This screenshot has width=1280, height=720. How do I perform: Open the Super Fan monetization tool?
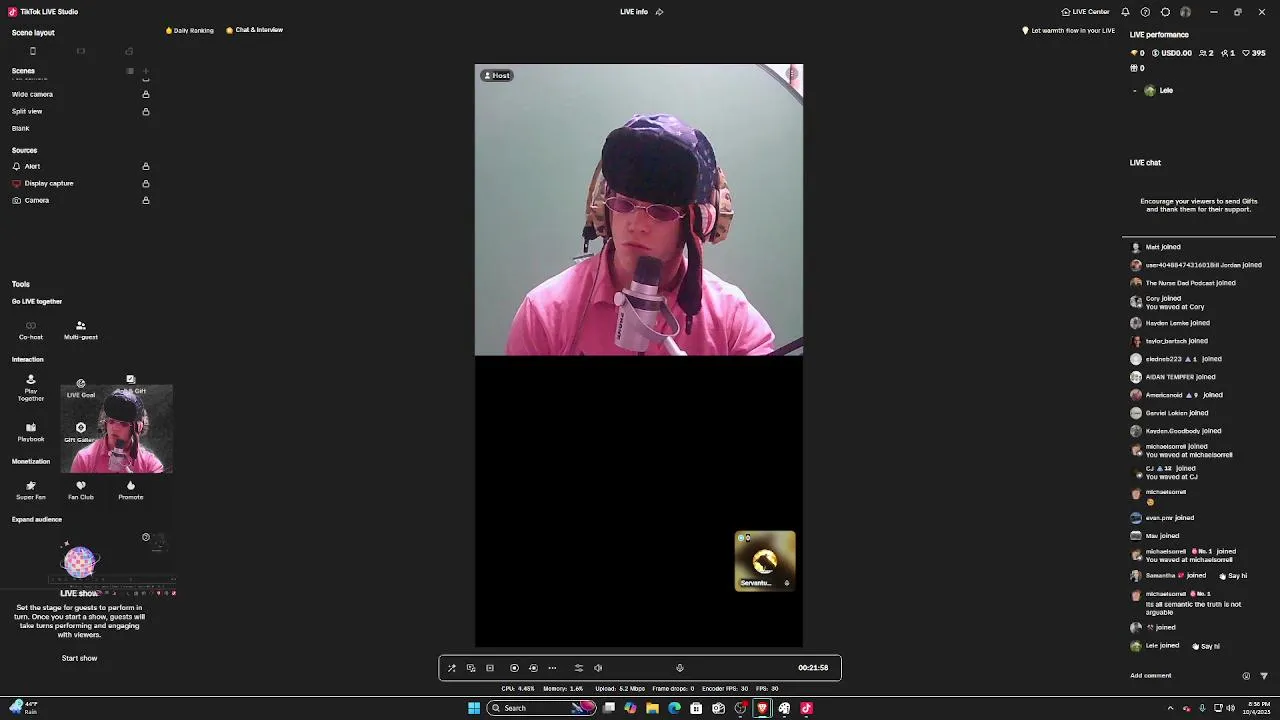[x=31, y=490]
